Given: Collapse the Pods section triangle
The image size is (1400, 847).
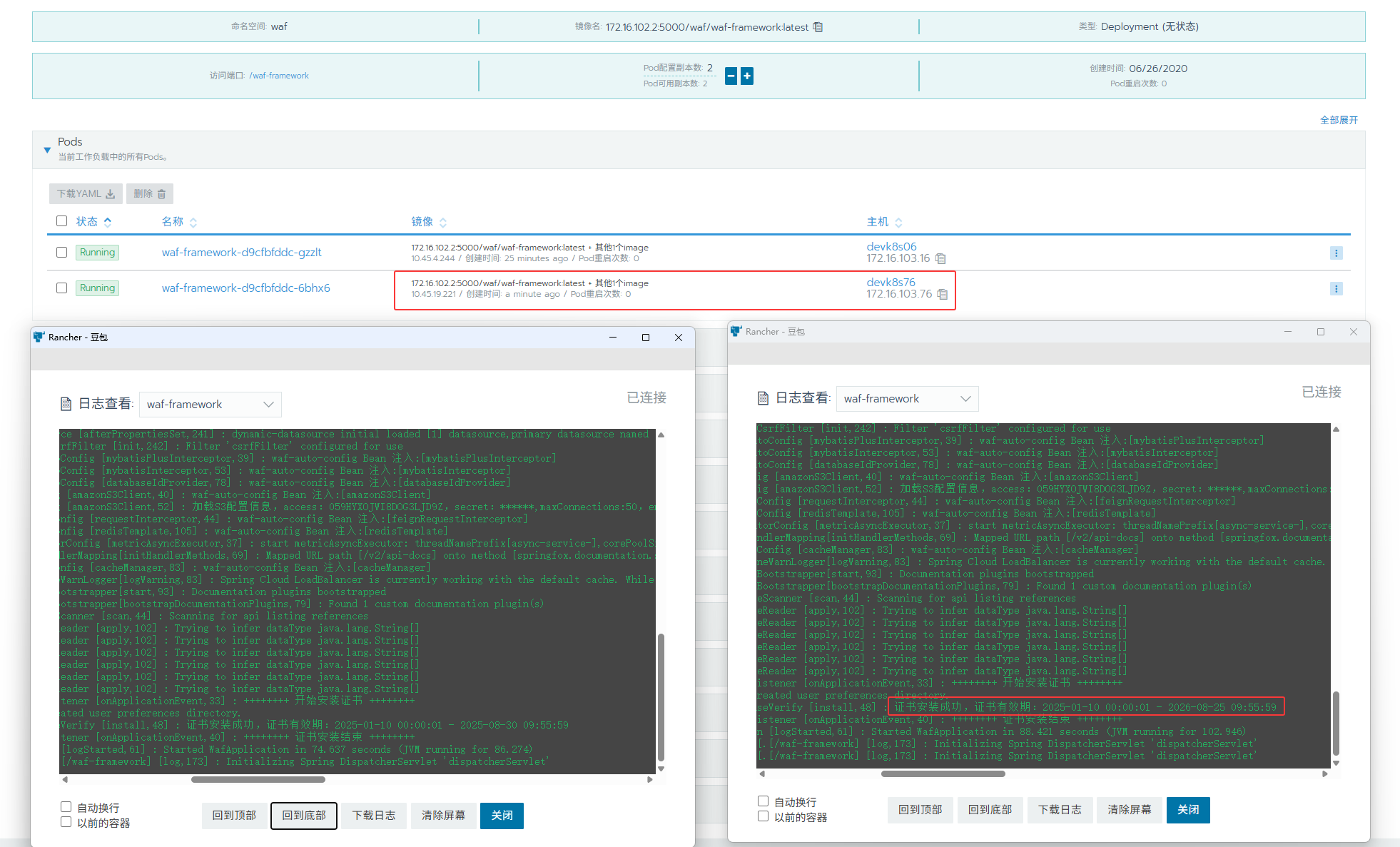Looking at the screenshot, I should 47,150.
